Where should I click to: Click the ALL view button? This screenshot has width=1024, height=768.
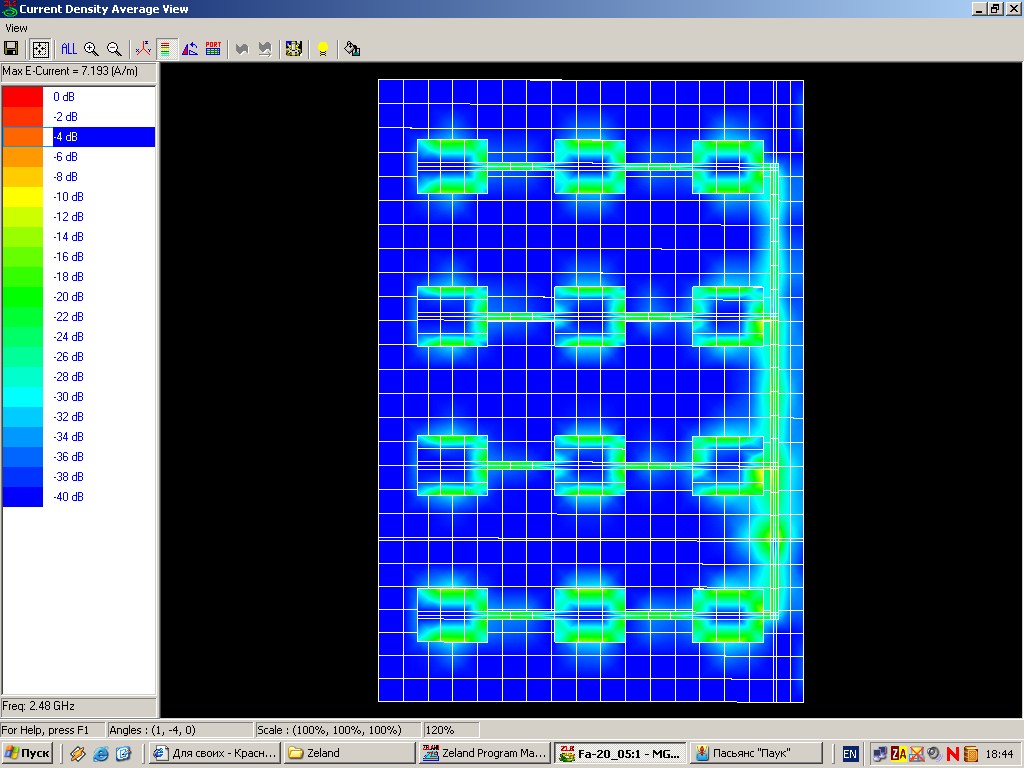[68, 48]
